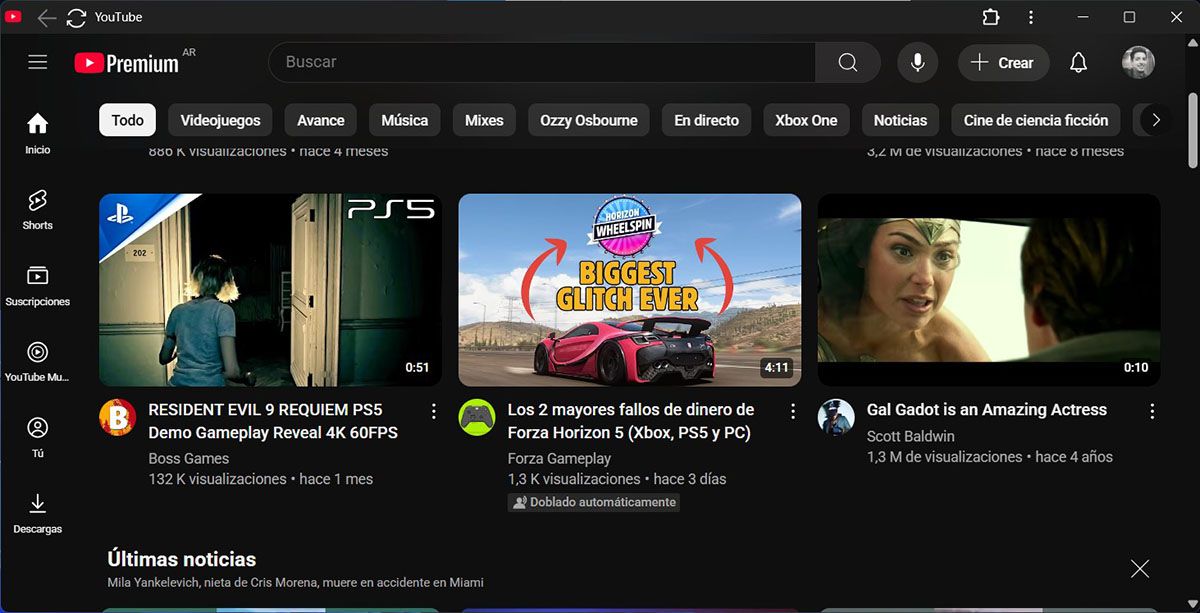Click '1,3 M de visualizaciones • hace 4 años' text
This screenshot has height=613, width=1200.
tap(990, 457)
